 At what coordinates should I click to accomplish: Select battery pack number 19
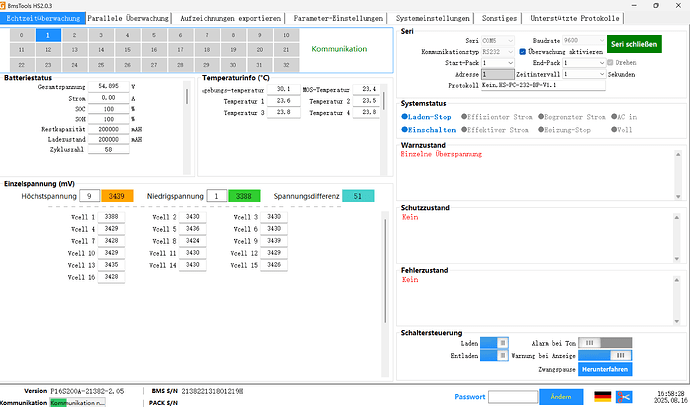pyautogui.click(x=233, y=50)
